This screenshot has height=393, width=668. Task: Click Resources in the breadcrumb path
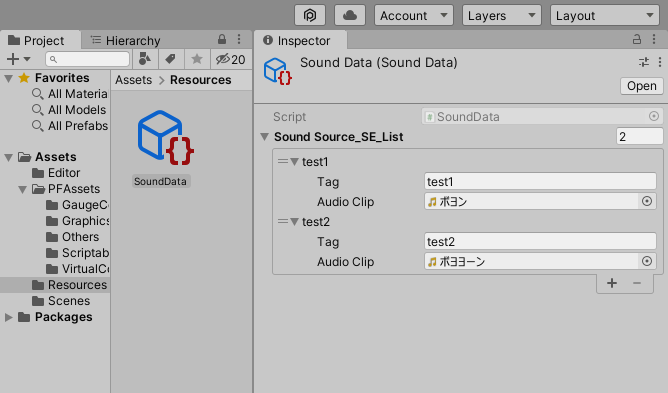click(201, 80)
